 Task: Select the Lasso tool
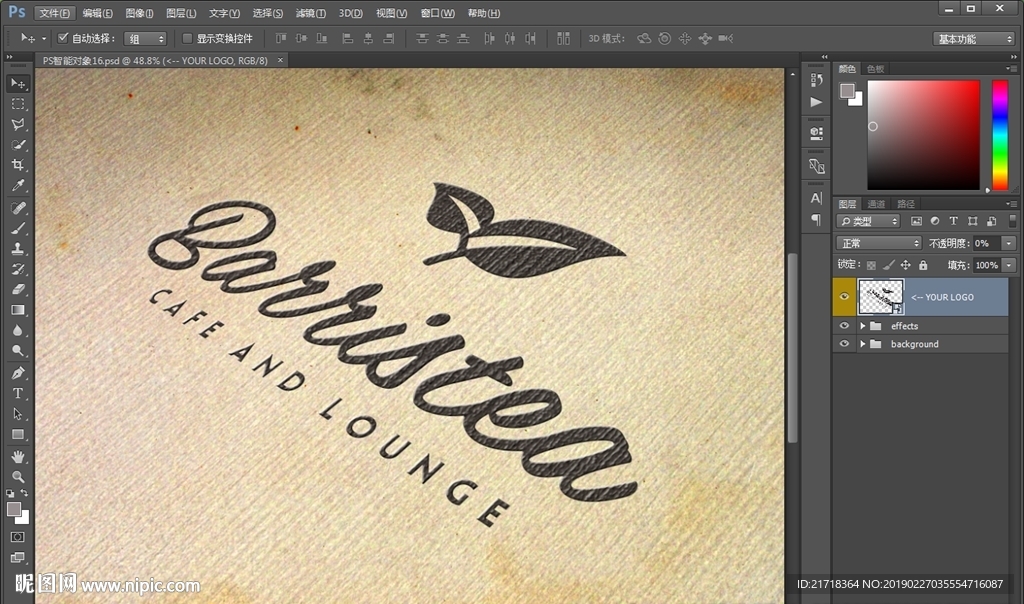coord(18,125)
